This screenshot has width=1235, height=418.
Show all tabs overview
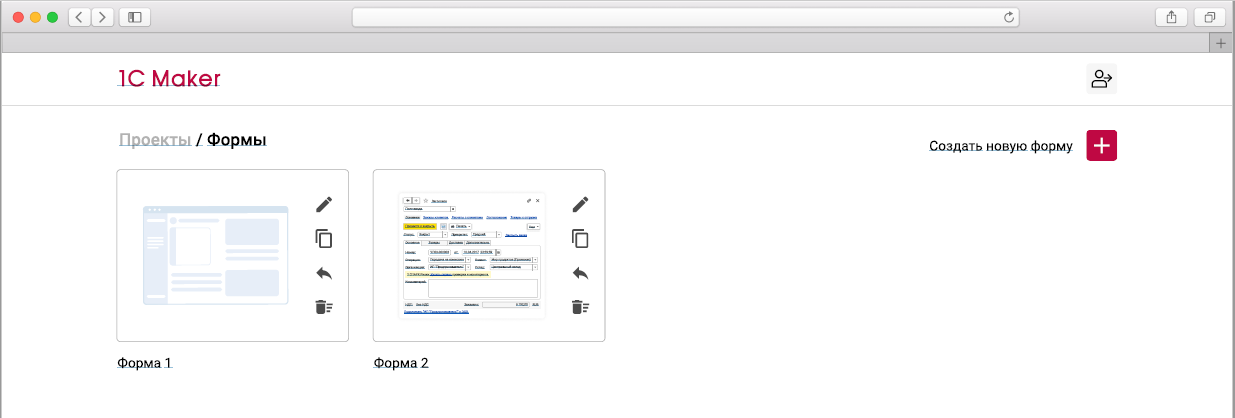(1209, 17)
